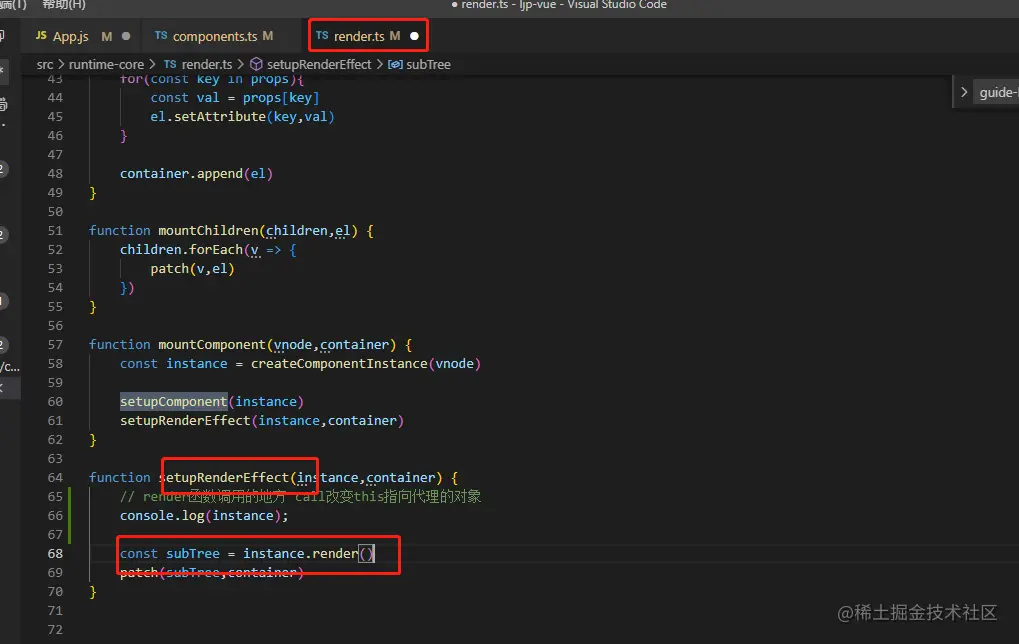
Task: Click patch(v,el) on line 53
Action: pos(192,268)
